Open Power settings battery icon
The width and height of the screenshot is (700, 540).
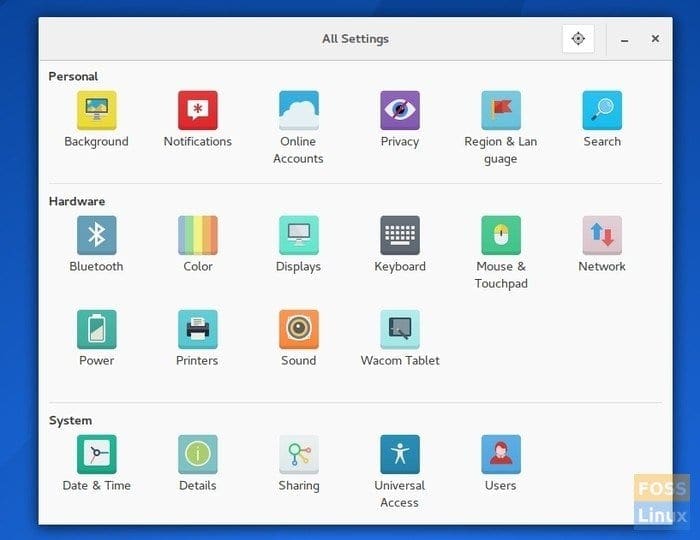pyautogui.click(x=96, y=329)
